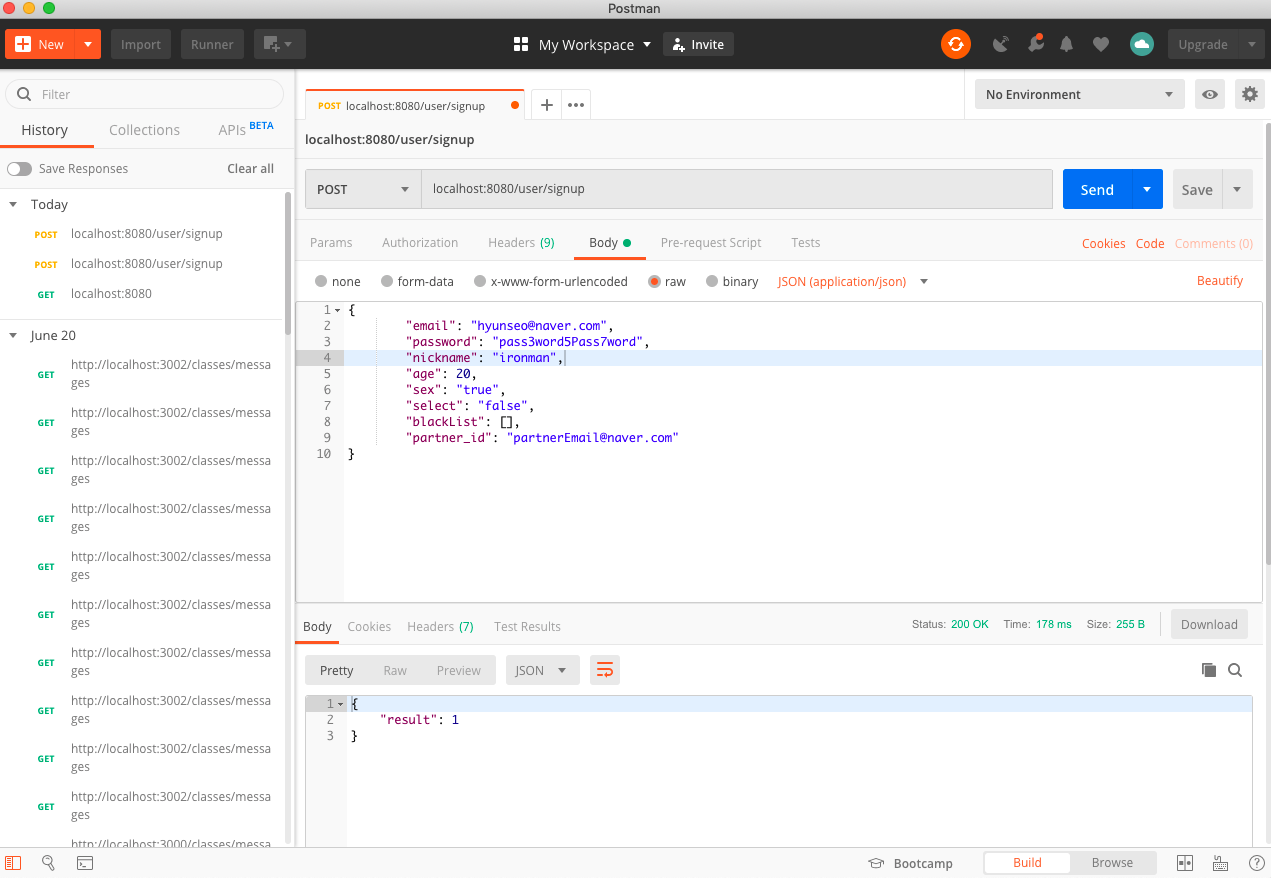Open the environment quick look eye icon

point(1210,94)
